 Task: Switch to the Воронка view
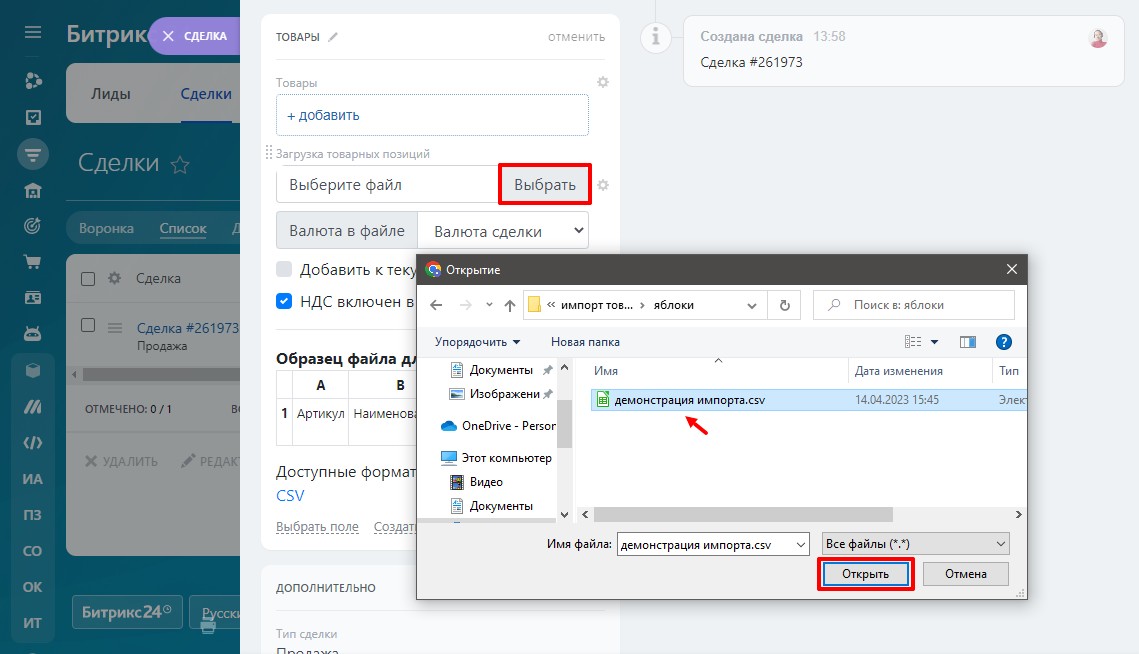click(x=106, y=228)
